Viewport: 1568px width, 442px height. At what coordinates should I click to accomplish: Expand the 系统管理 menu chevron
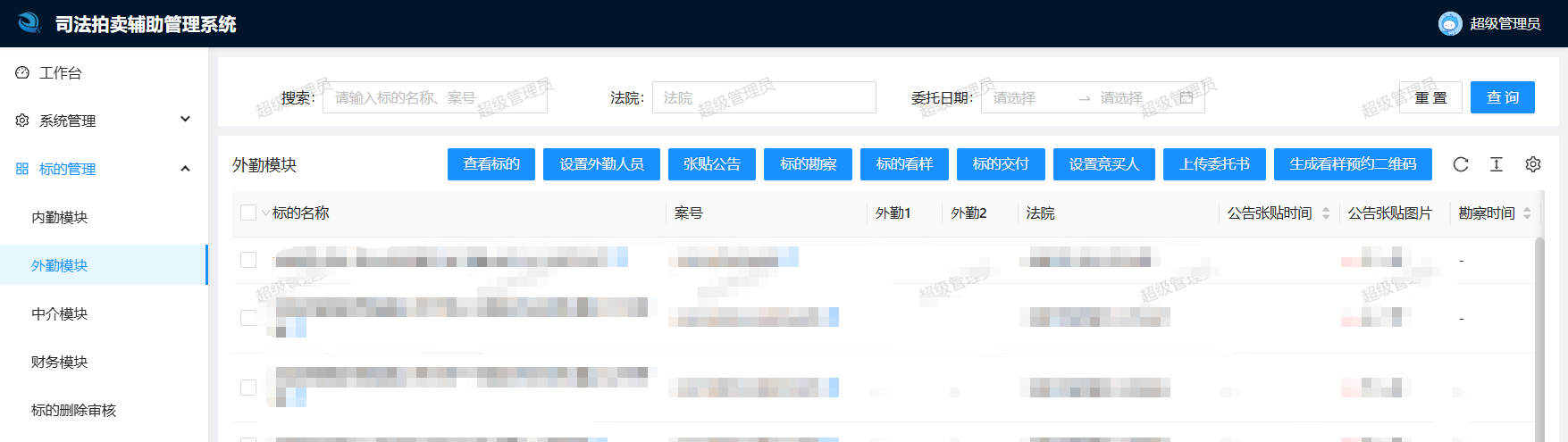[x=186, y=119]
